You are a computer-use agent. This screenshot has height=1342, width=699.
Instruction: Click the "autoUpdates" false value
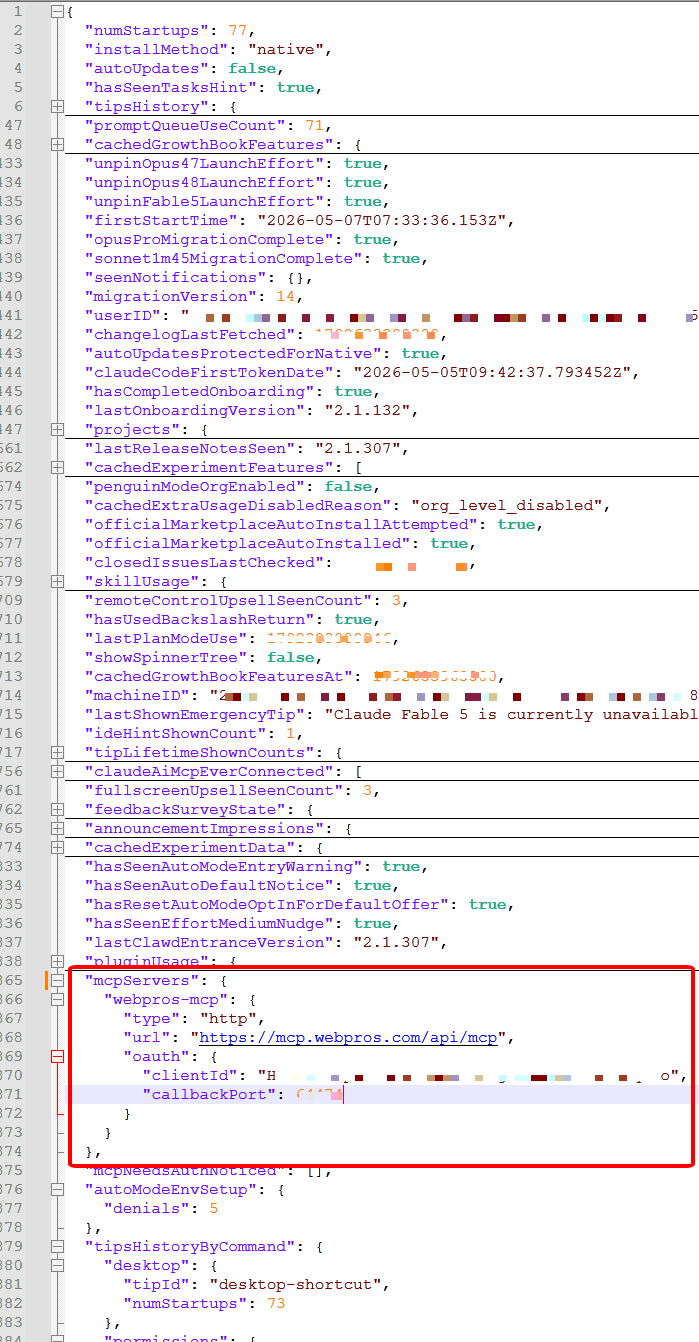click(x=251, y=68)
